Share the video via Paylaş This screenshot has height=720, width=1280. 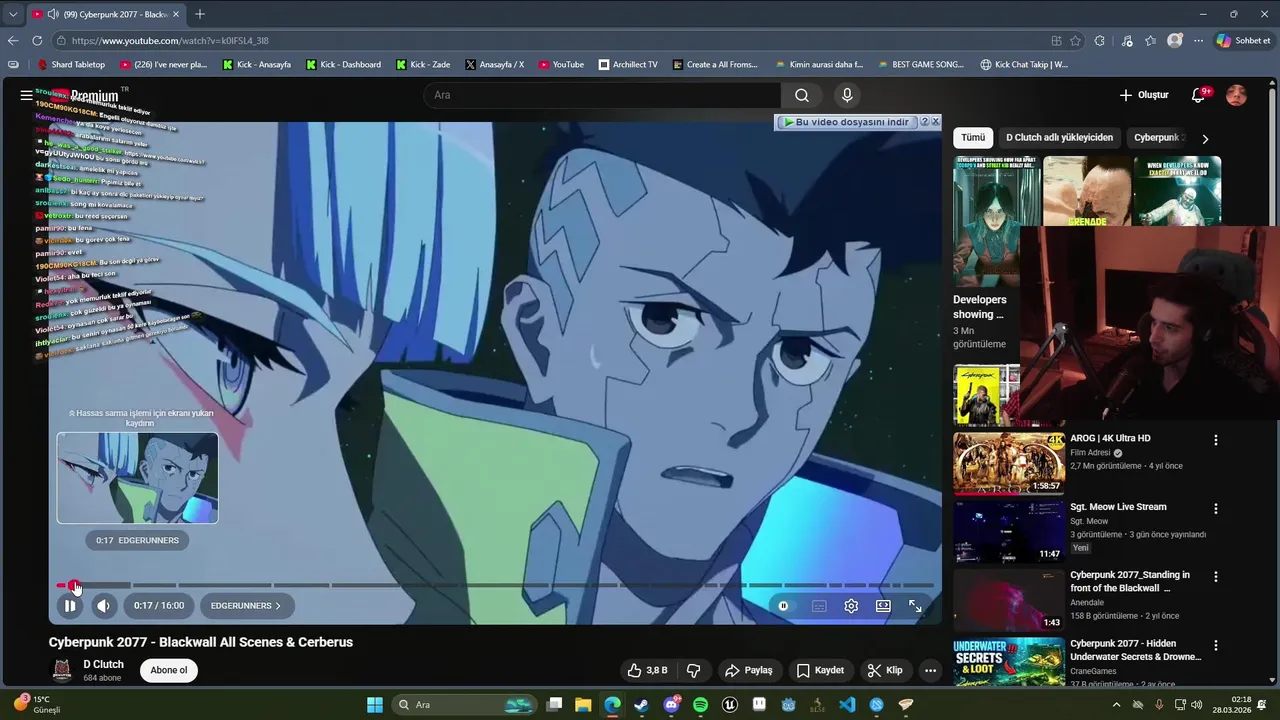(749, 671)
